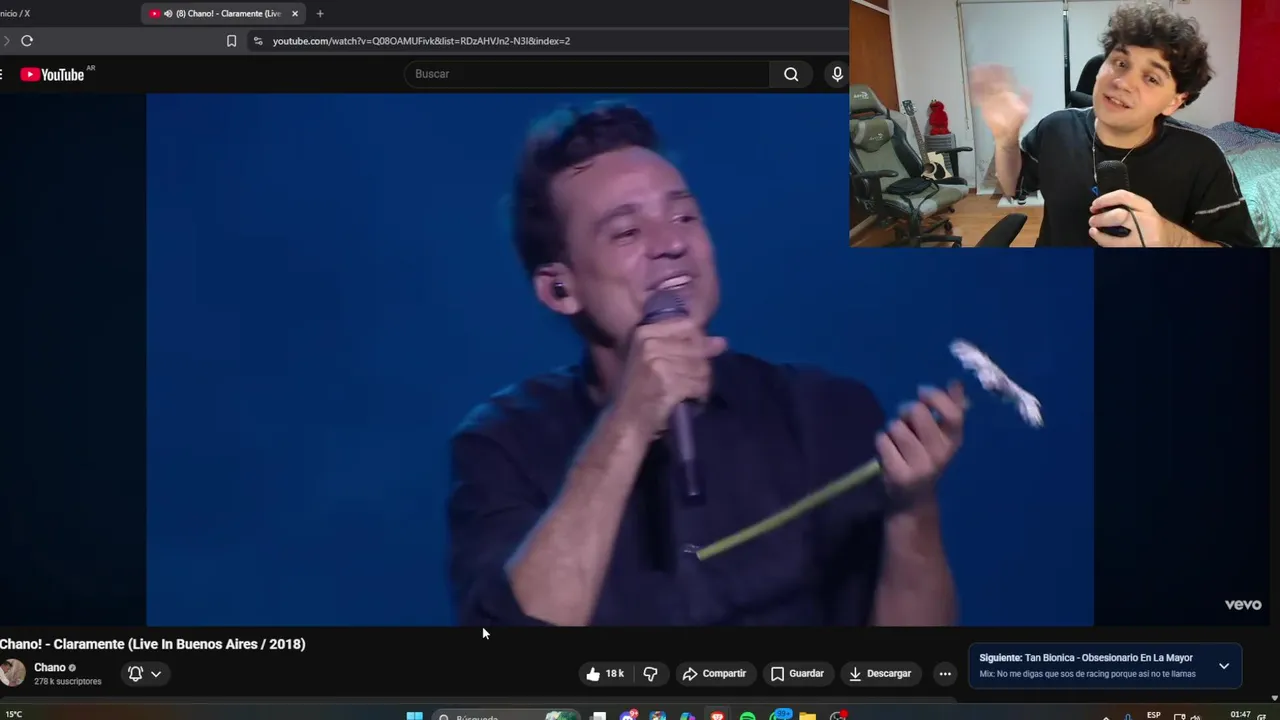This screenshot has height=720, width=1280.
Task: Click the YouTube logo to go home
Action: [52, 74]
